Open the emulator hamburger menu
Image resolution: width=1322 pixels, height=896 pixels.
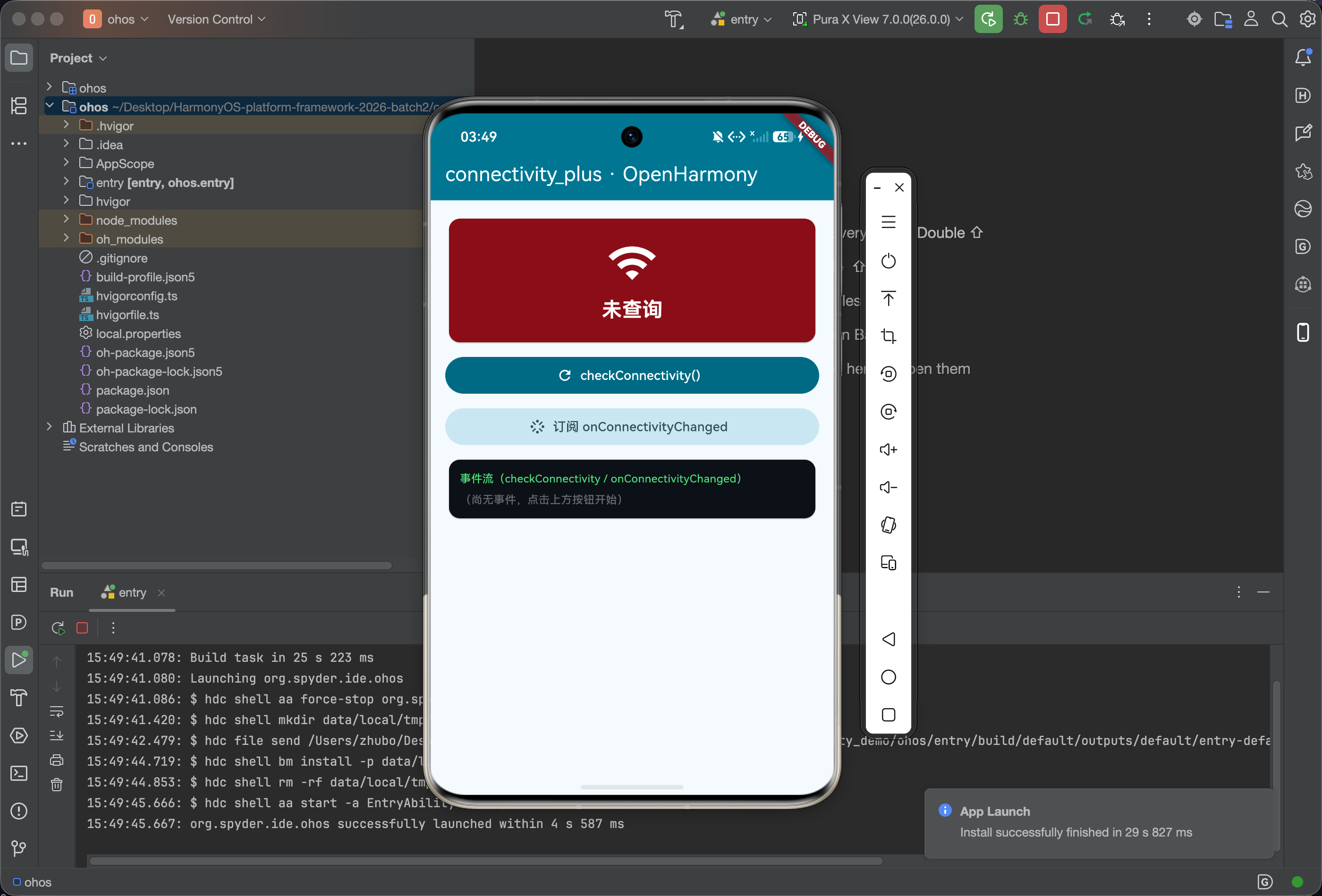click(888, 222)
